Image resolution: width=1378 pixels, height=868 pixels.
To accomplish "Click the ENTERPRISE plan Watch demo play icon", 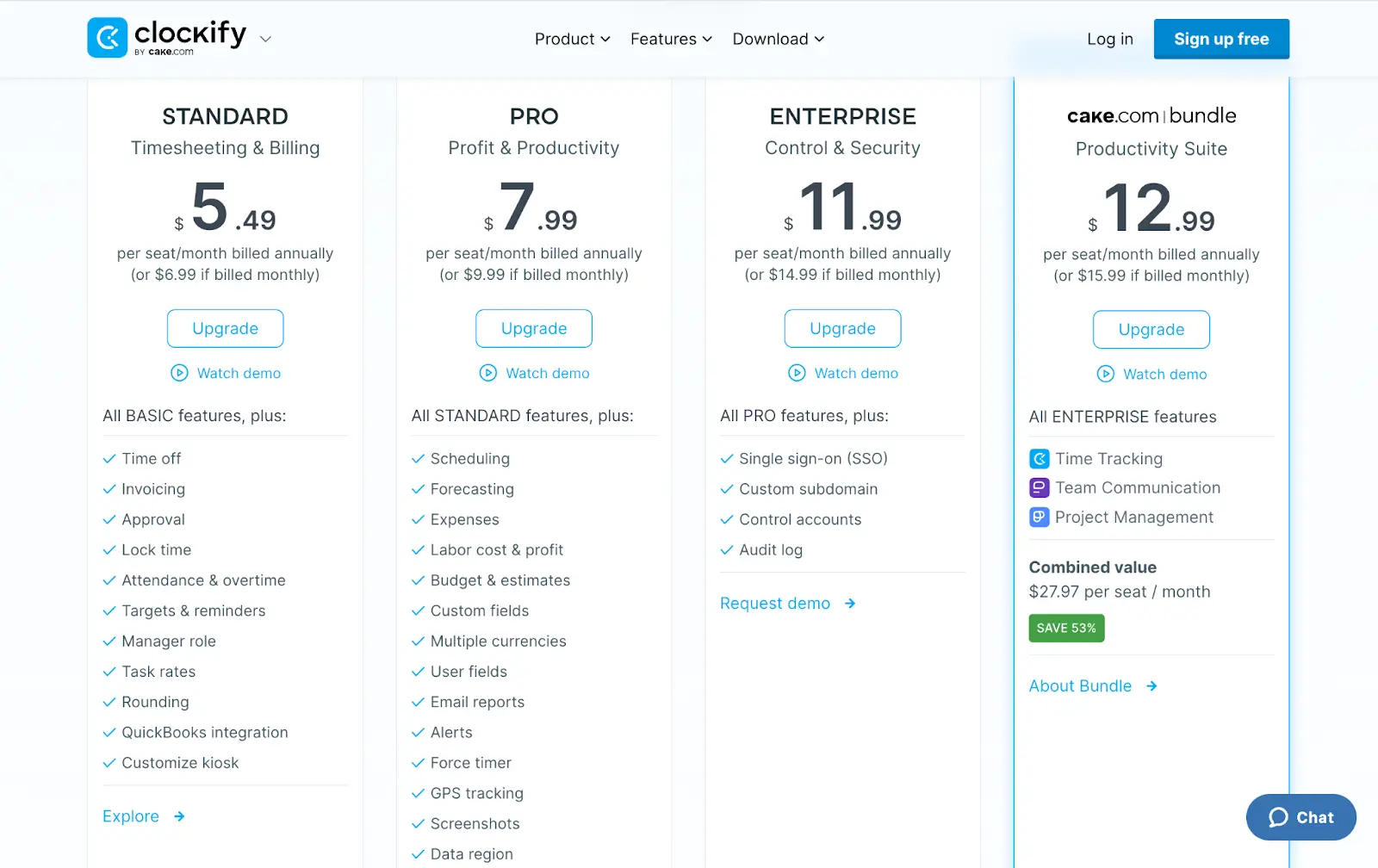I will [x=798, y=373].
